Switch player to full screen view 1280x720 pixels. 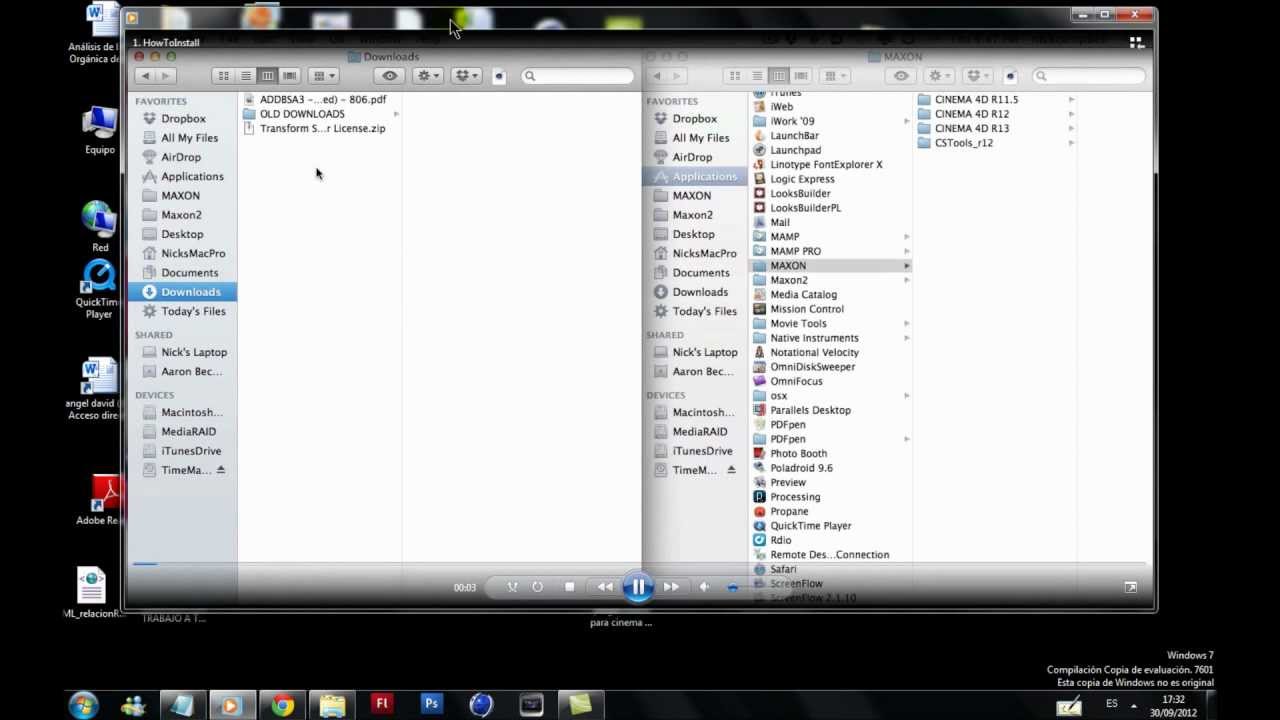(1131, 587)
